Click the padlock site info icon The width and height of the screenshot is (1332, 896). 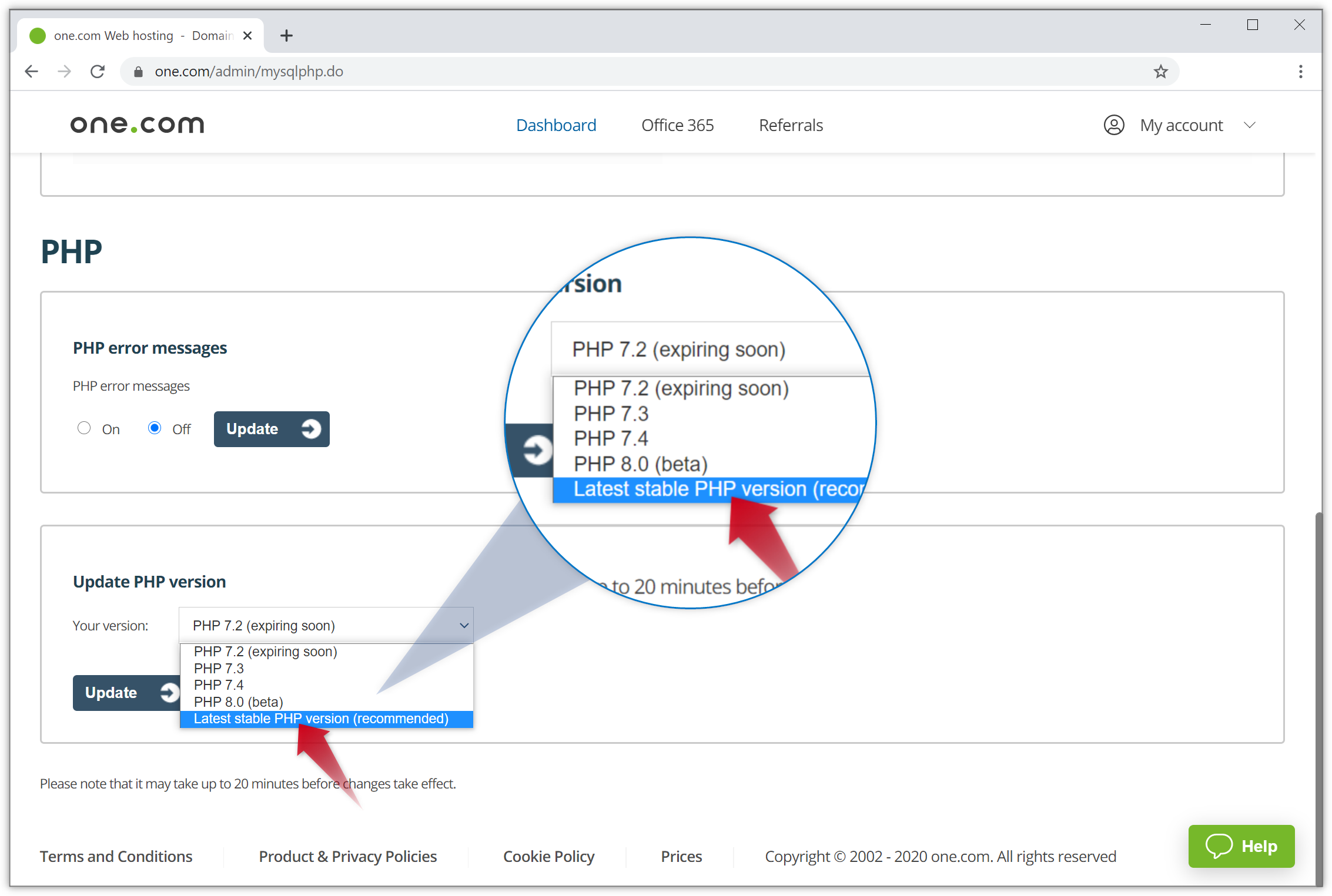coord(138,72)
